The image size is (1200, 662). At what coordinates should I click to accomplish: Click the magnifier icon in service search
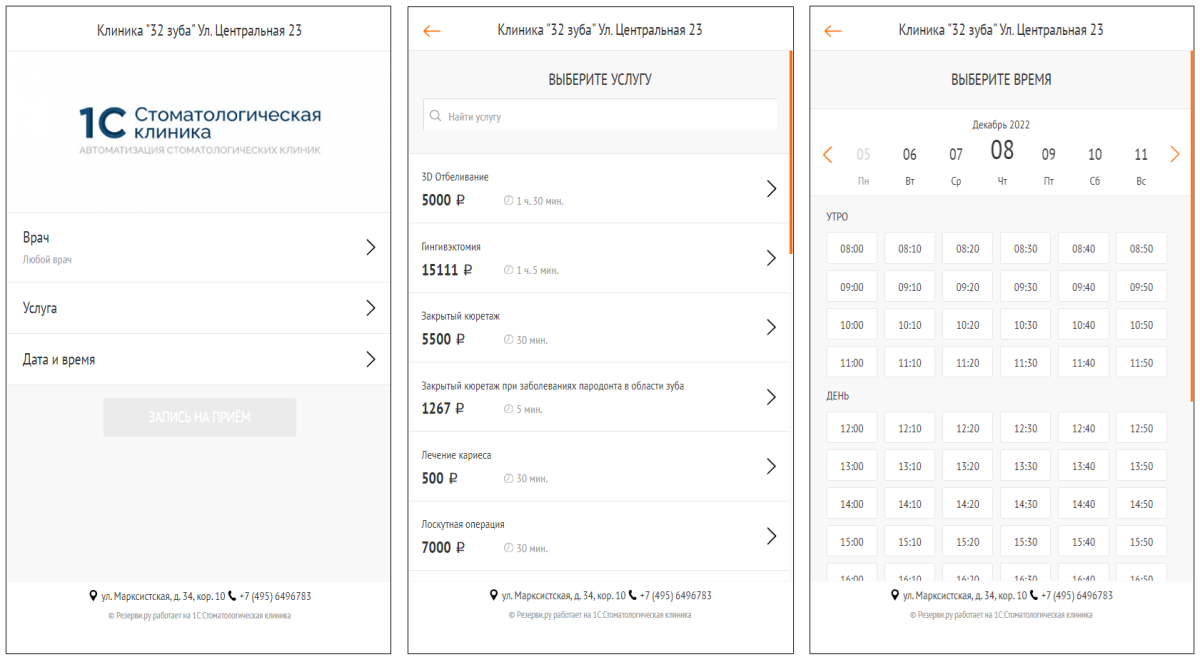click(x=436, y=116)
